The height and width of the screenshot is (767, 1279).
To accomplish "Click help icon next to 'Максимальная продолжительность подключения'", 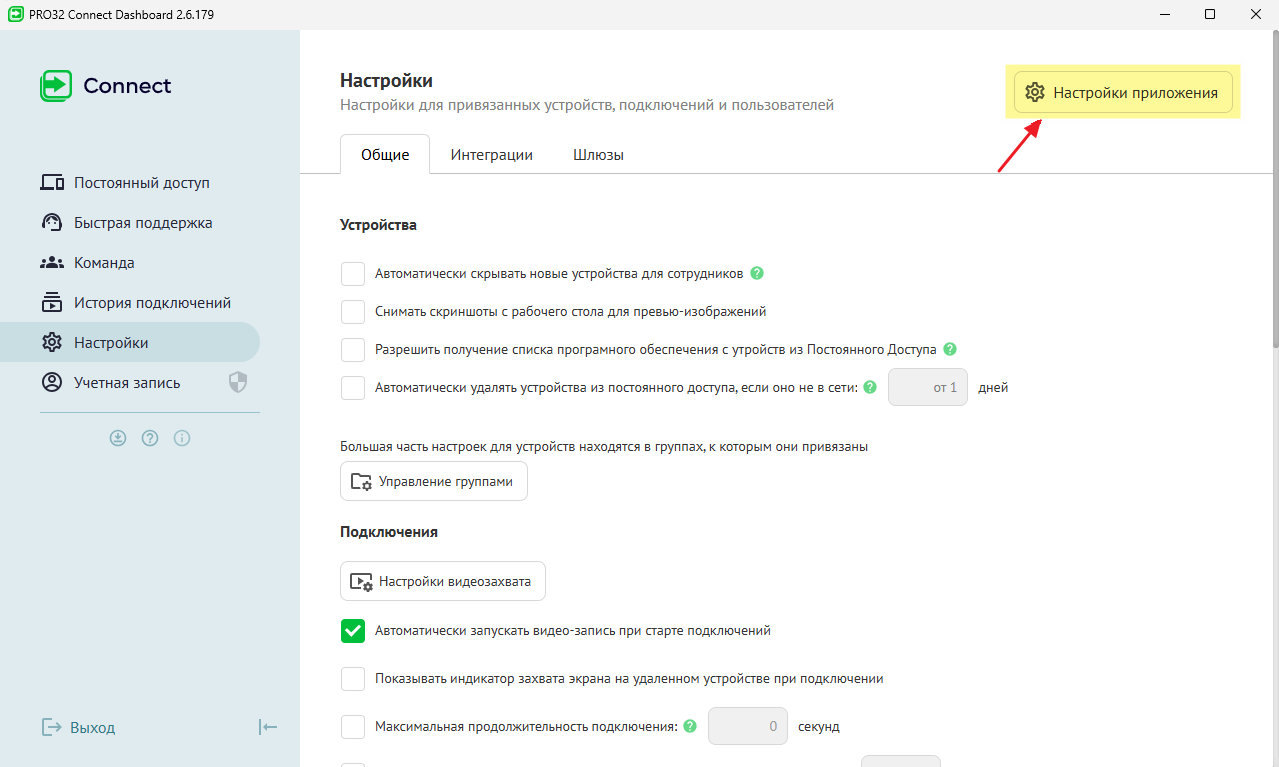I will click(690, 726).
